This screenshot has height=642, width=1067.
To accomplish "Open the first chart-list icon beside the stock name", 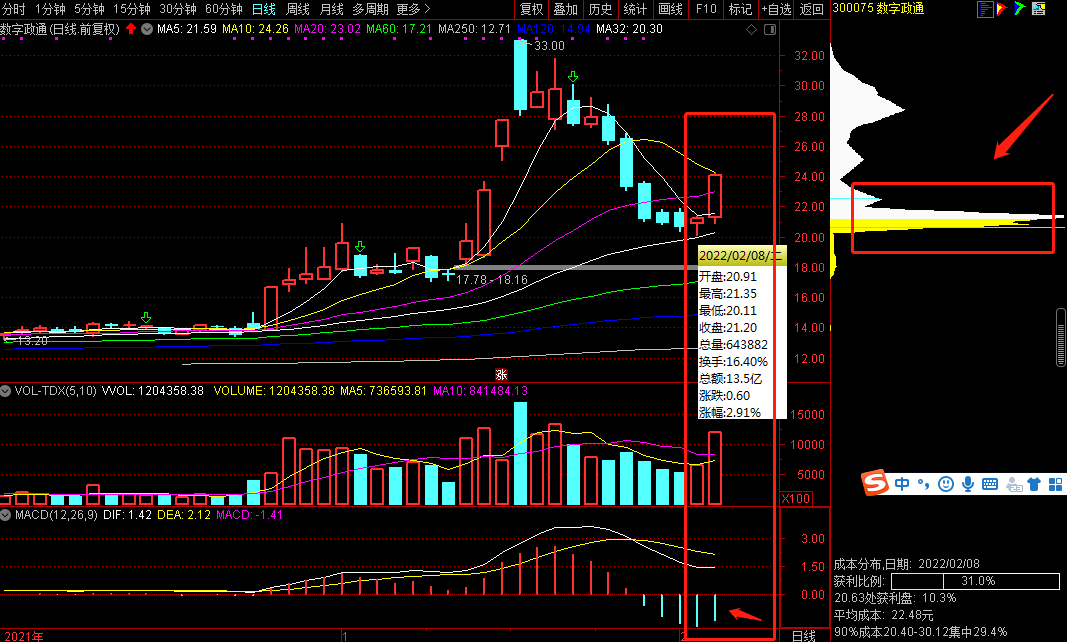I will click(985, 9).
